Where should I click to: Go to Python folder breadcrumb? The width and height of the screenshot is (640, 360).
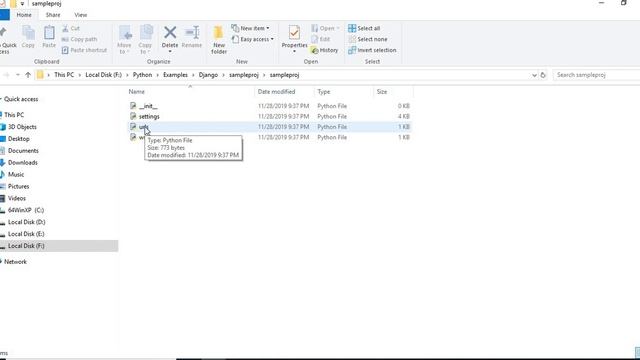[x=142, y=75]
